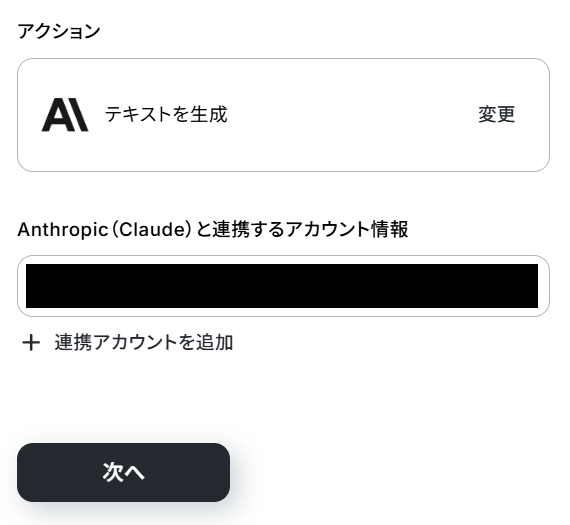Click the 次 character on the dark button
570x525 pixels.
tap(113, 473)
